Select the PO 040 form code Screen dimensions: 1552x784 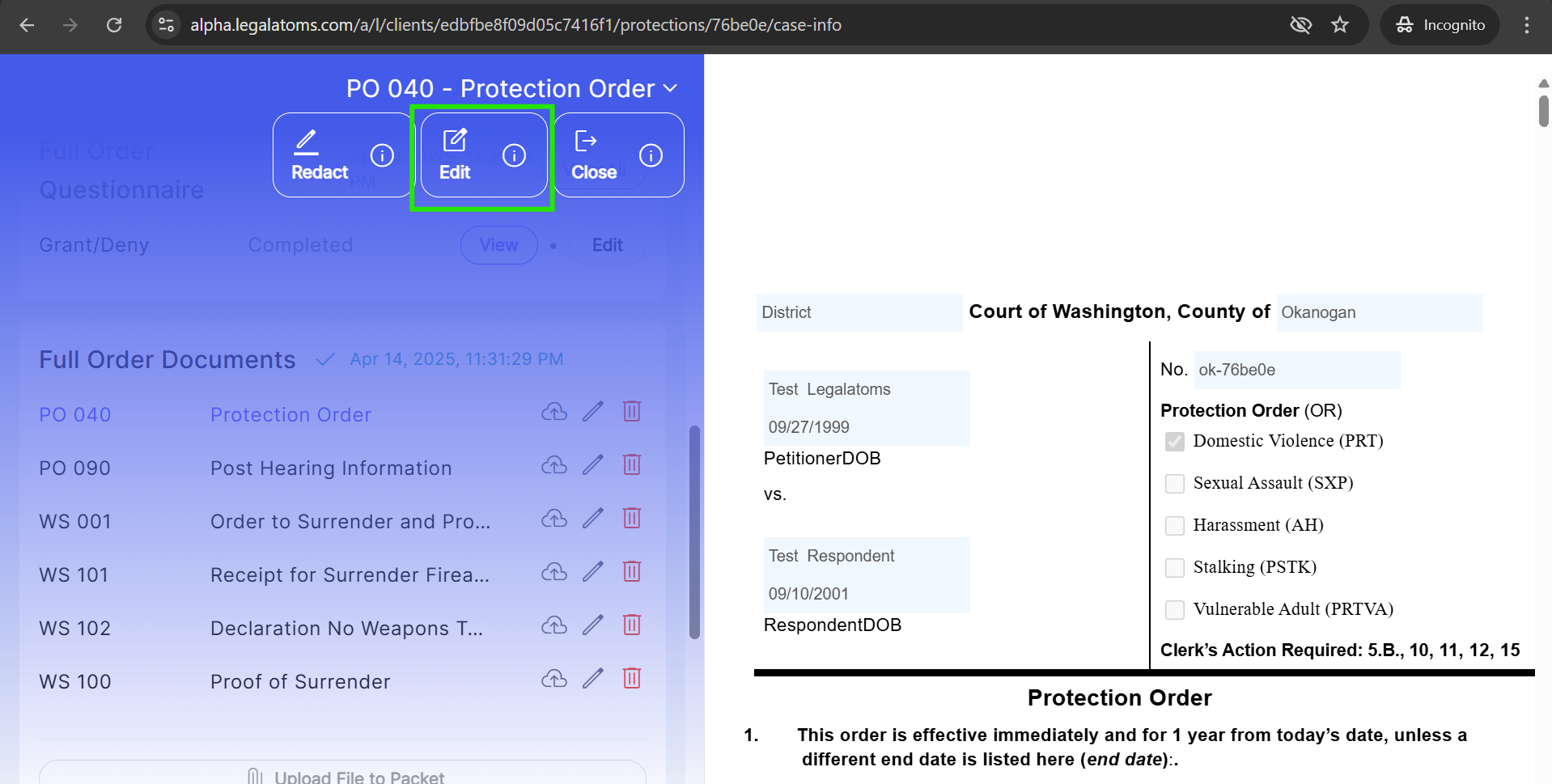pos(75,415)
